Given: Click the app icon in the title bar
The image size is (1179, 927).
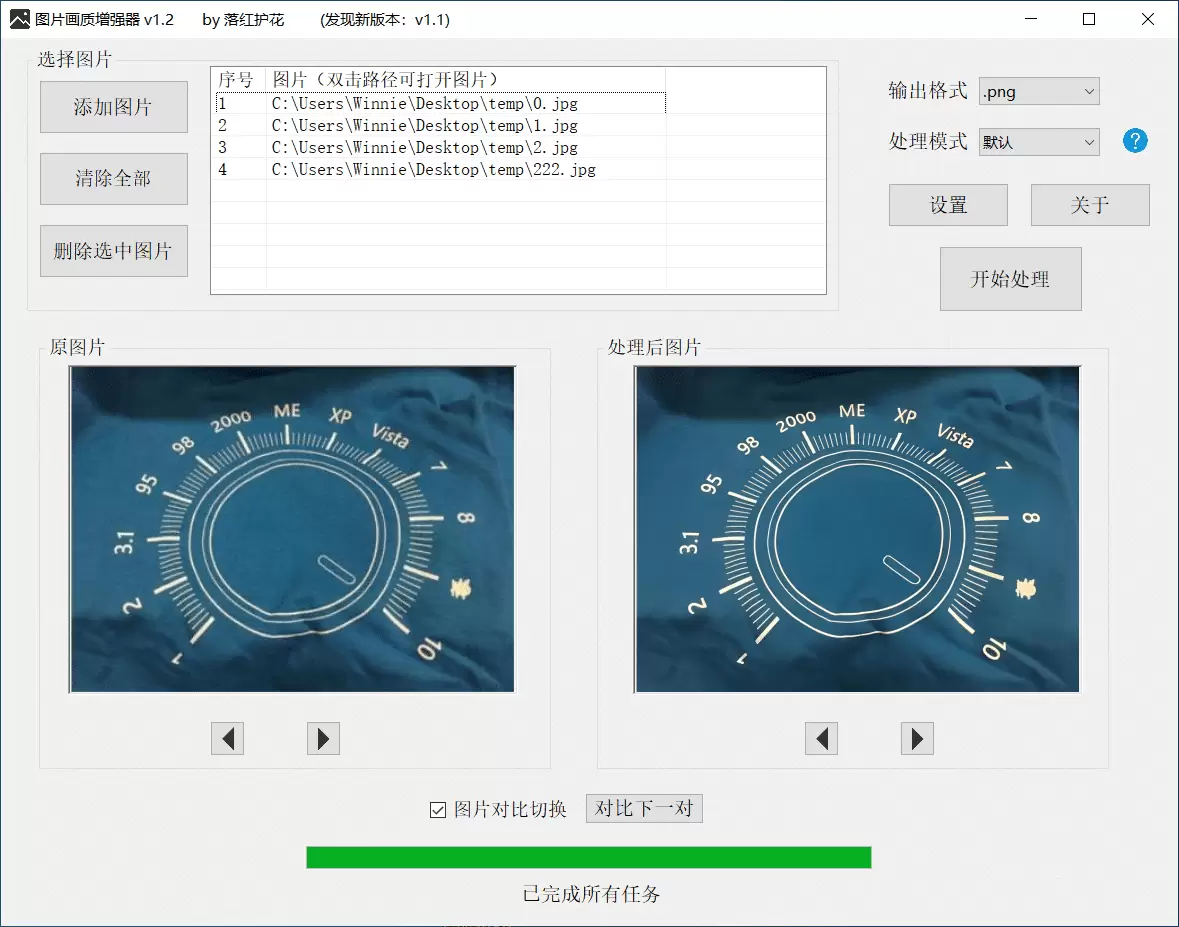Looking at the screenshot, I should (x=20, y=20).
